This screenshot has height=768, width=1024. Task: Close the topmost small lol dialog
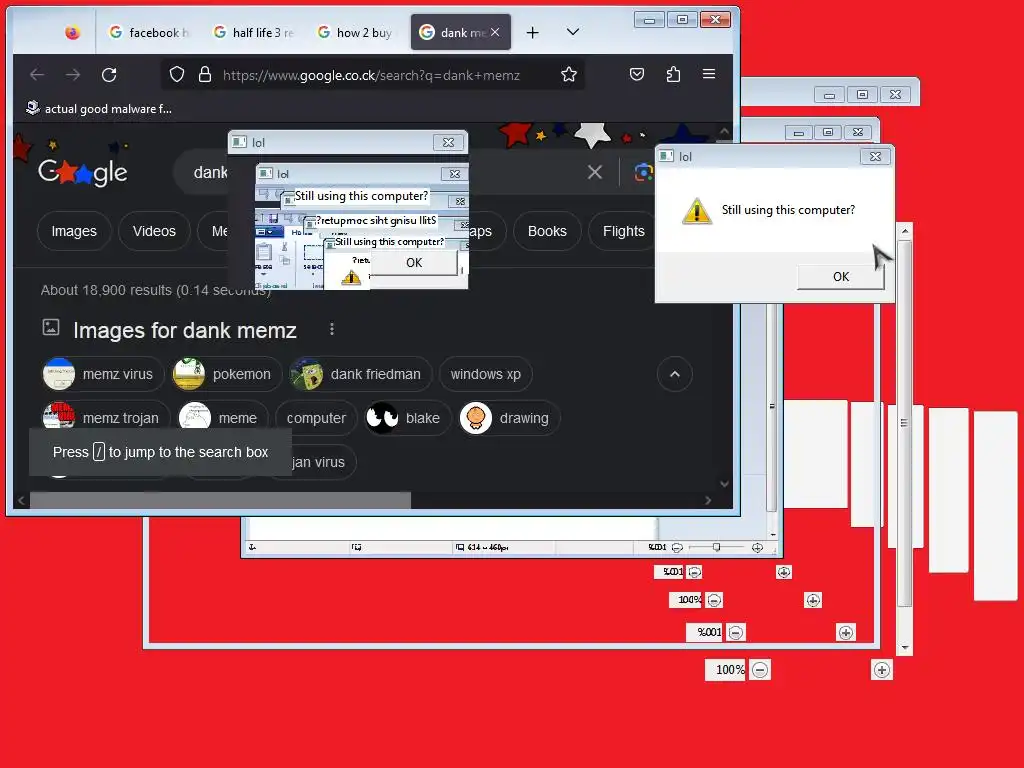[x=448, y=142]
